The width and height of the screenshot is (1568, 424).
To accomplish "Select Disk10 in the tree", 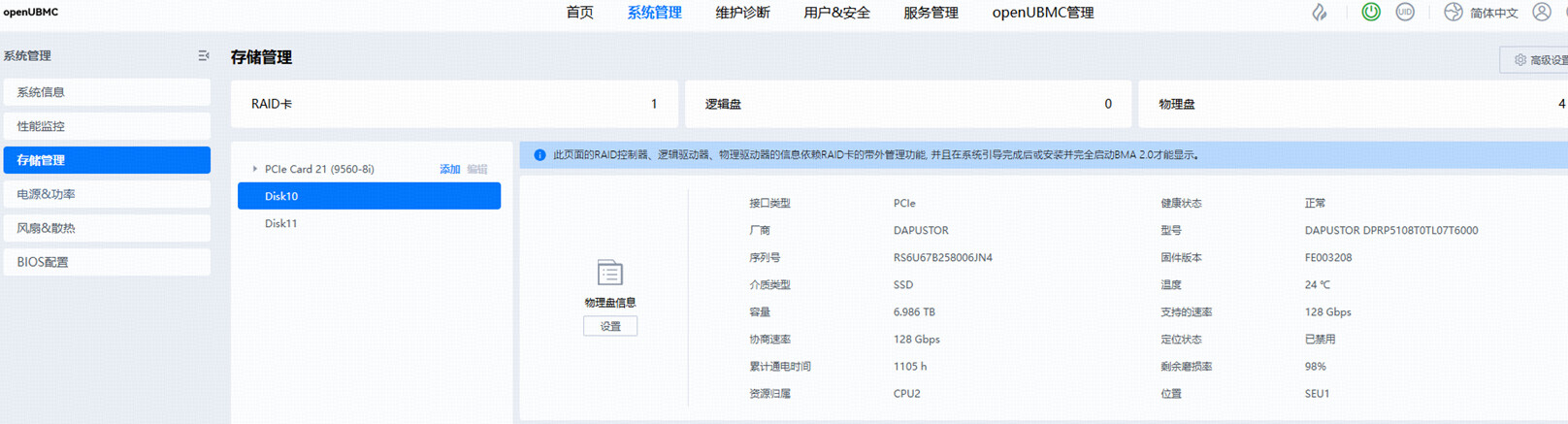I will point(369,196).
